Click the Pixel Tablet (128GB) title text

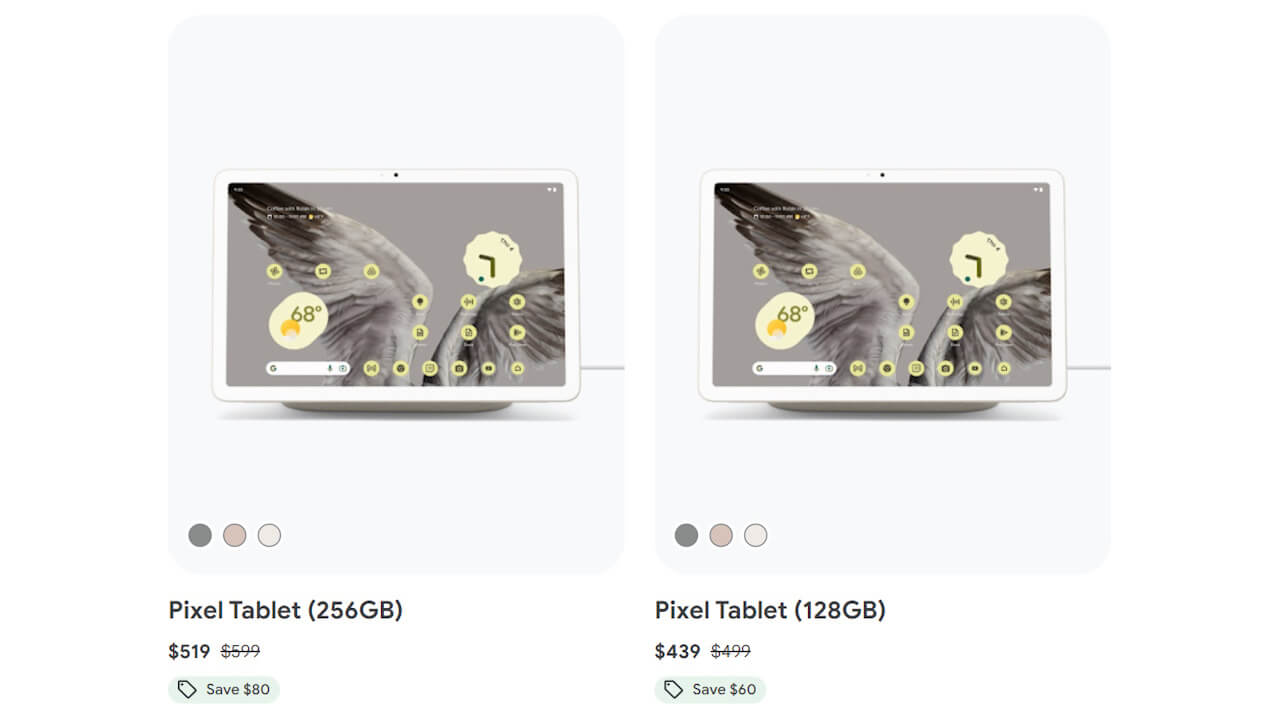772,610
